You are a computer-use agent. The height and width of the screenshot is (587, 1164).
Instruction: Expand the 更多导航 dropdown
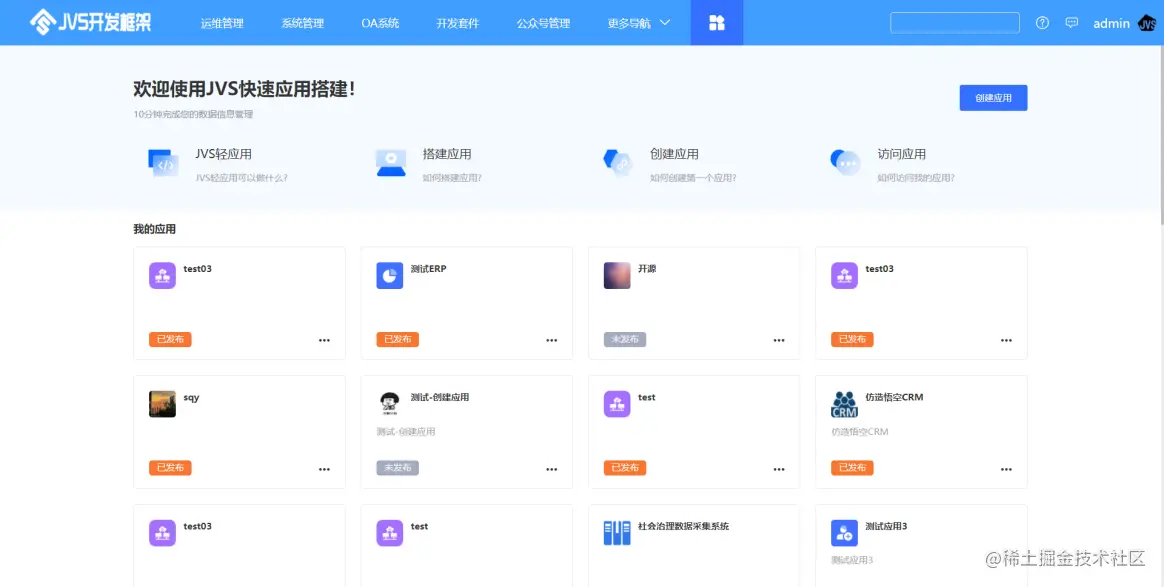(638, 23)
